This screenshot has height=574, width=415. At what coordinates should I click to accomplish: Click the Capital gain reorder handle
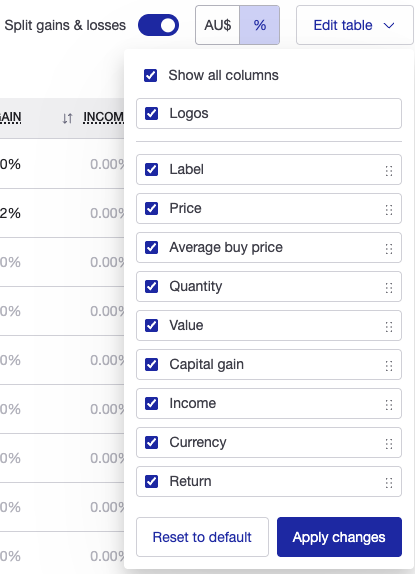[389, 366]
